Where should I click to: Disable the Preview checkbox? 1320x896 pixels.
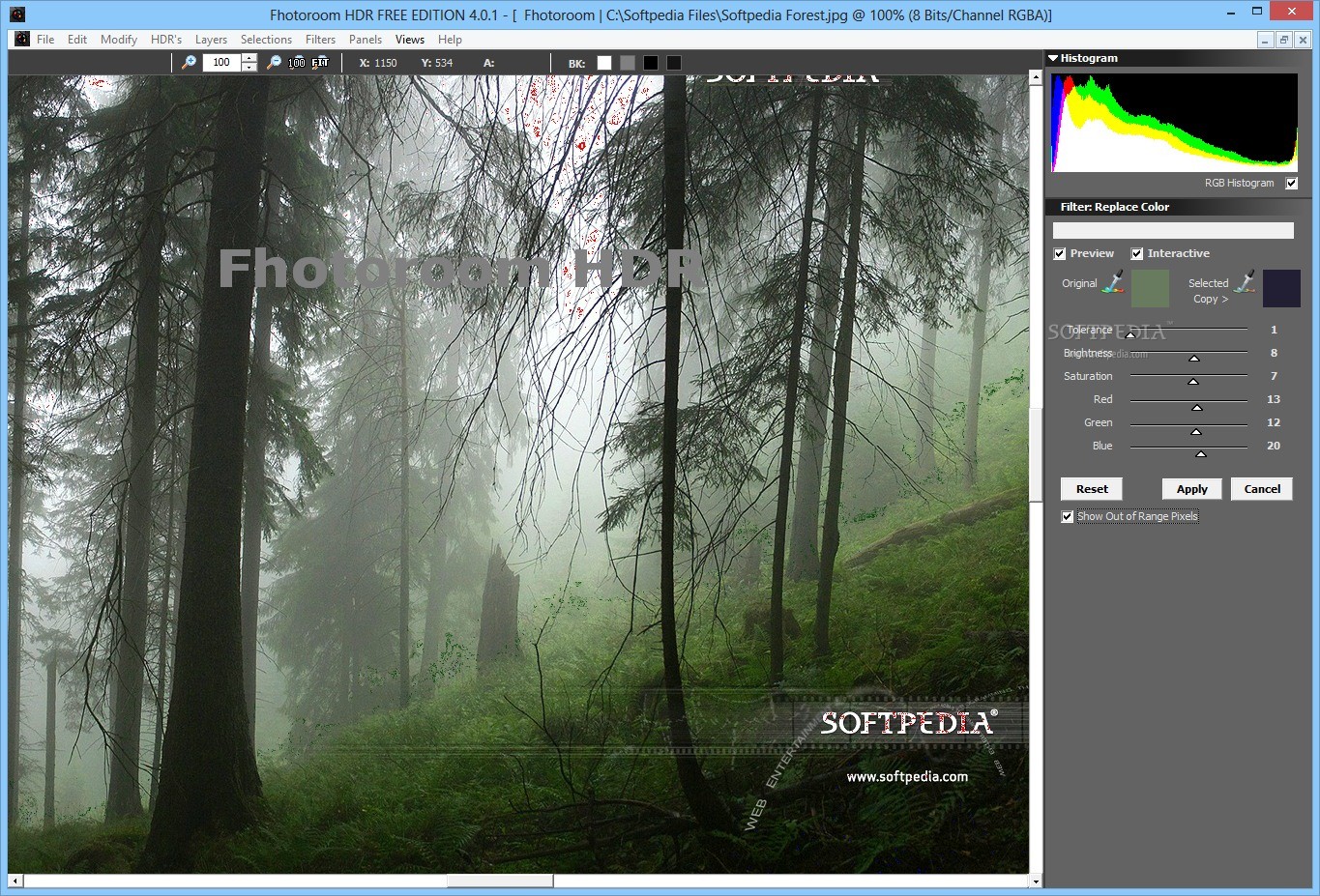click(x=1060, y=254)
